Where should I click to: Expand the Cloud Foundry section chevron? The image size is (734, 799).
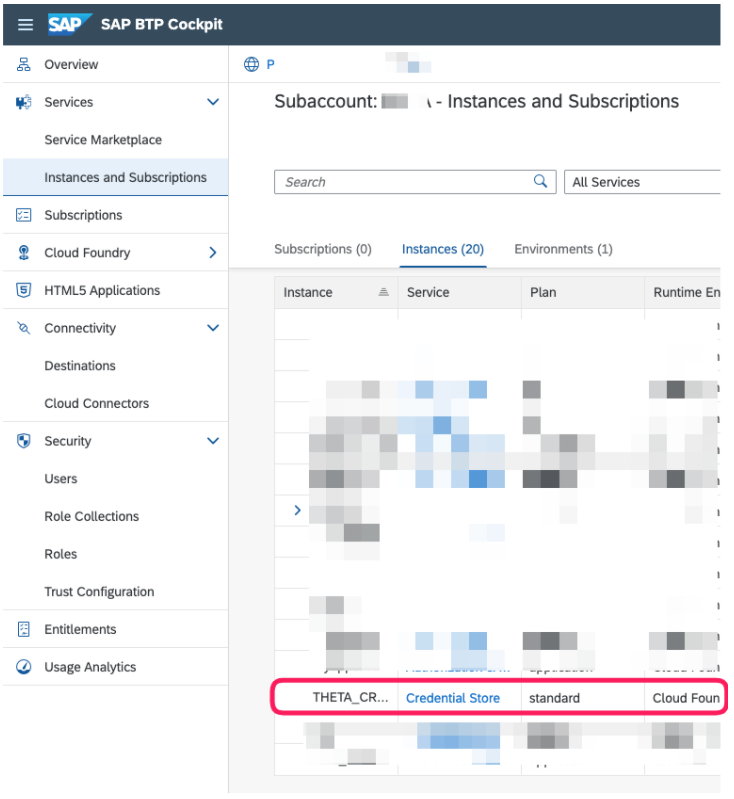(x=213, y=253)
